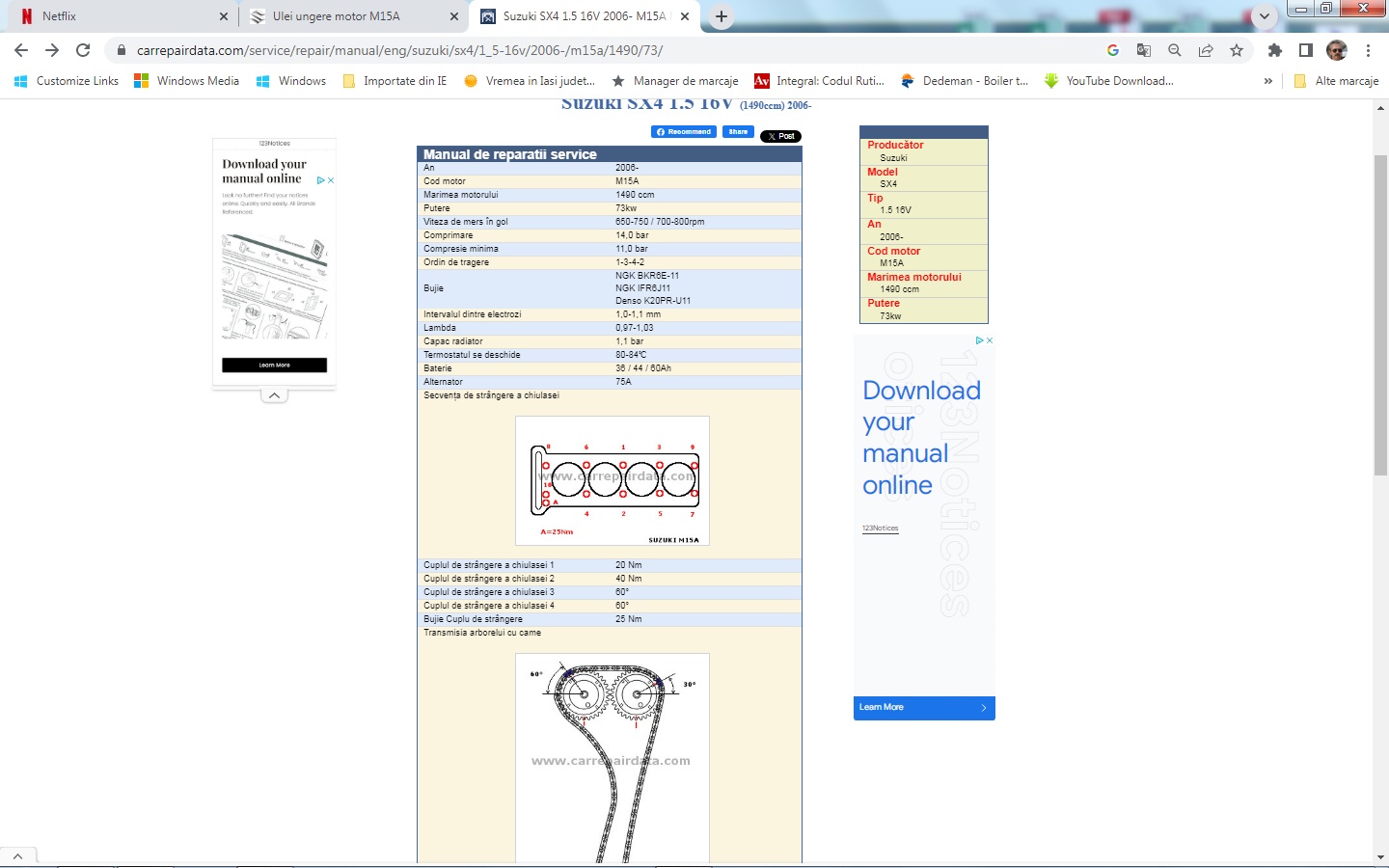Open the tab search dropdown arrow
This screenshot has height=868, width=1389.
[x=1265, y=16]
